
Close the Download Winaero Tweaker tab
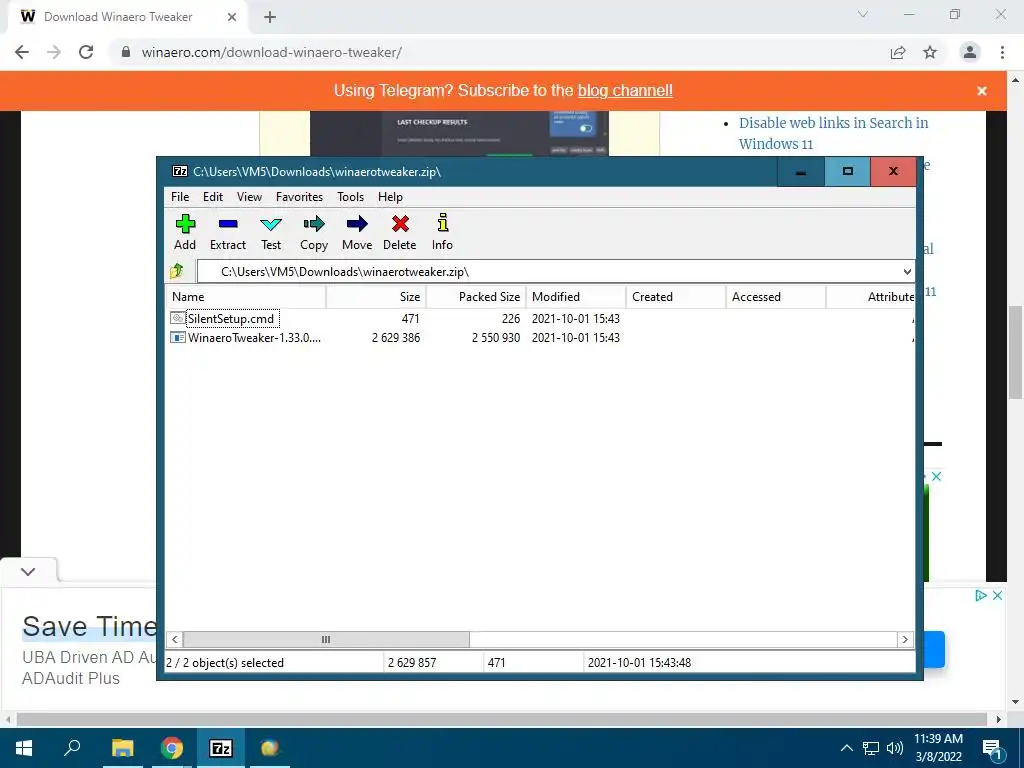pyautogui.click(x=232, y=17)
